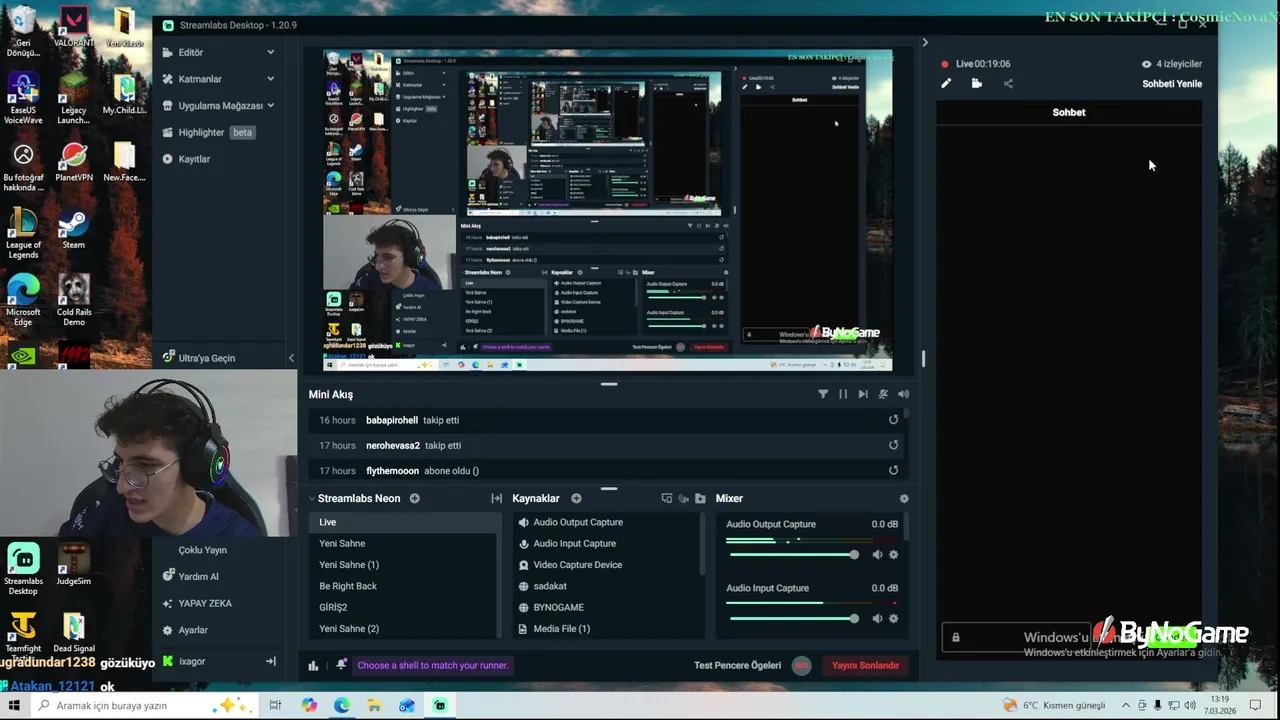
Task: Expand the Katmanlar dropdown arrow
Action: coord(270,79)
